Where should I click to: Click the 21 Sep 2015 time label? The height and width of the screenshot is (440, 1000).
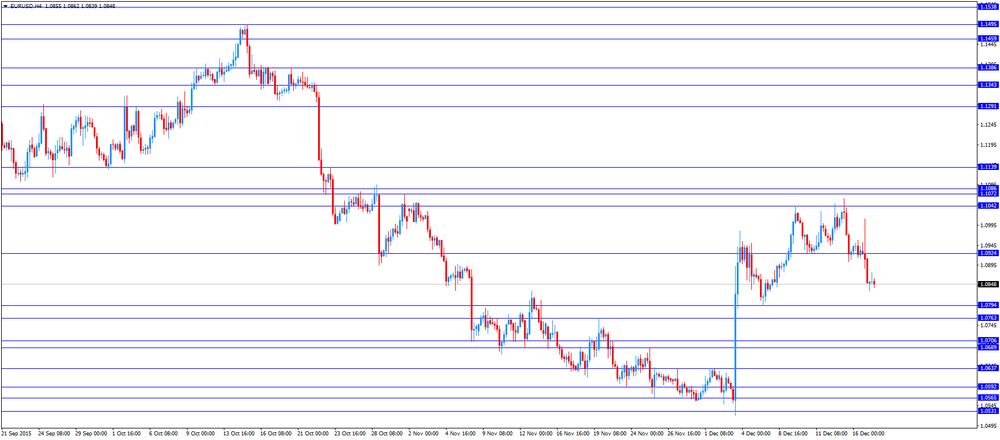15,433
